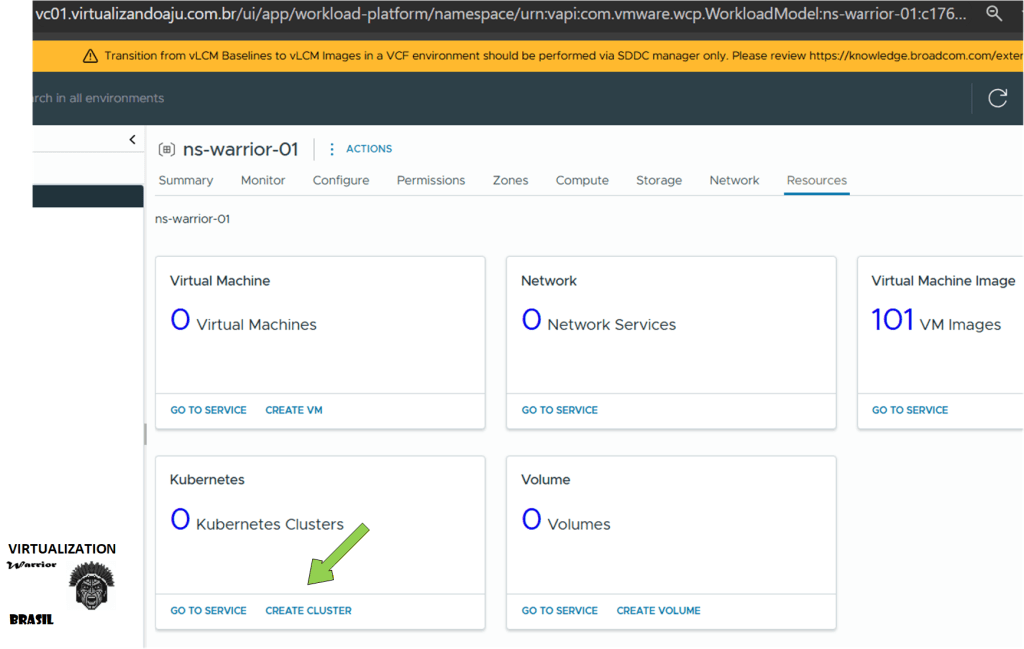Click Create Cluster in Kubernetes card
The width and height of the screenshot is (1024, 649).
[308, 611]
